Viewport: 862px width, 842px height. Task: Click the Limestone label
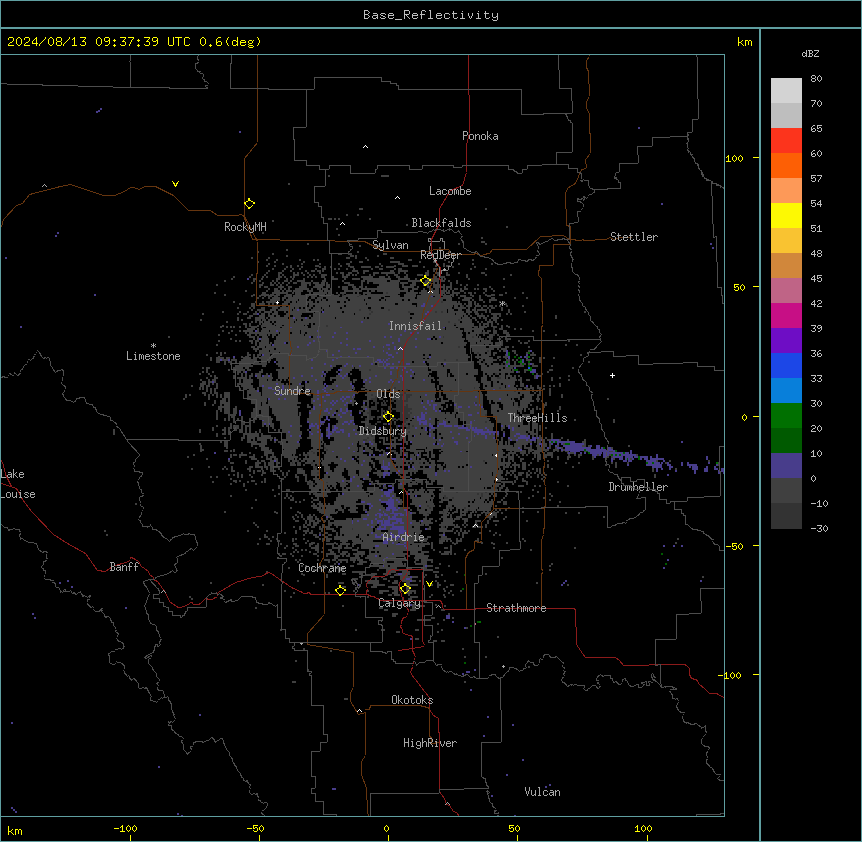153,356
